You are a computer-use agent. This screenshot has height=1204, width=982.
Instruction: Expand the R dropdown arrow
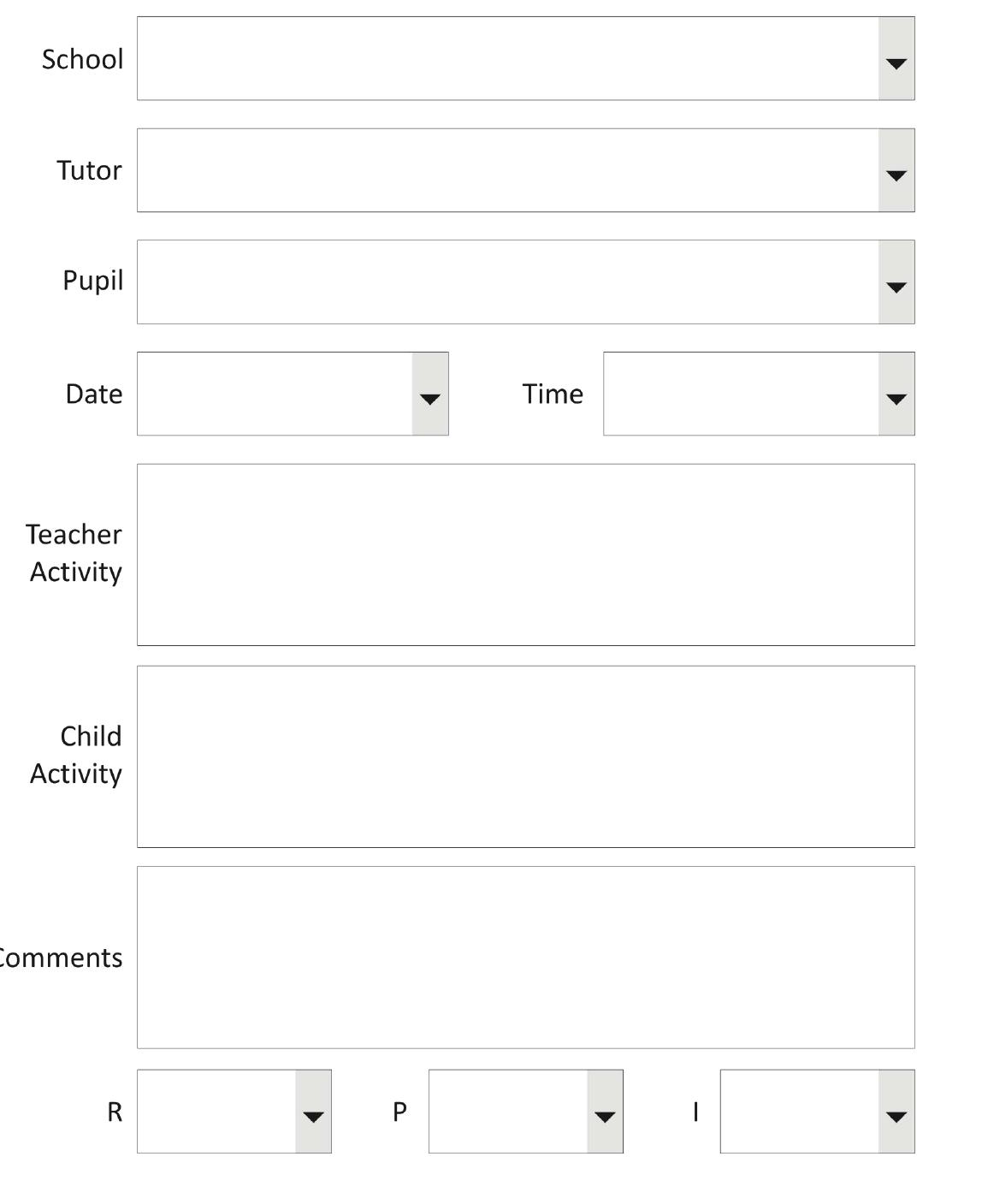point(313,1112)
